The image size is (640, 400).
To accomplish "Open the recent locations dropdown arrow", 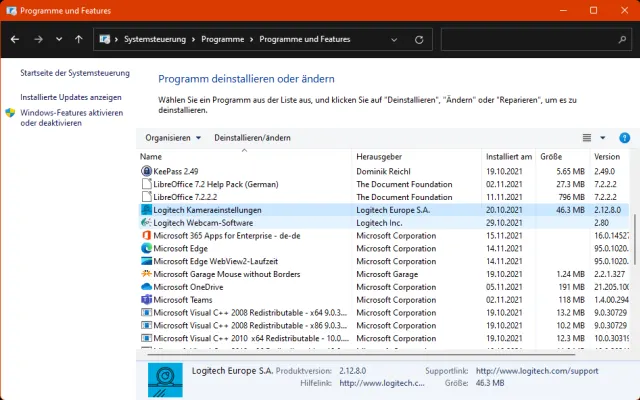I will [x=59, y=40].
